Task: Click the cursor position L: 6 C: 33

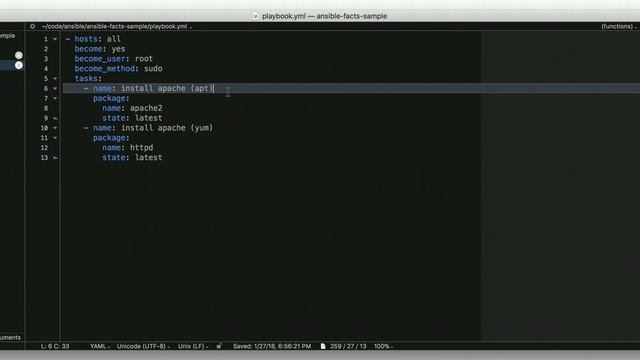Action: (x=55, y=346)
